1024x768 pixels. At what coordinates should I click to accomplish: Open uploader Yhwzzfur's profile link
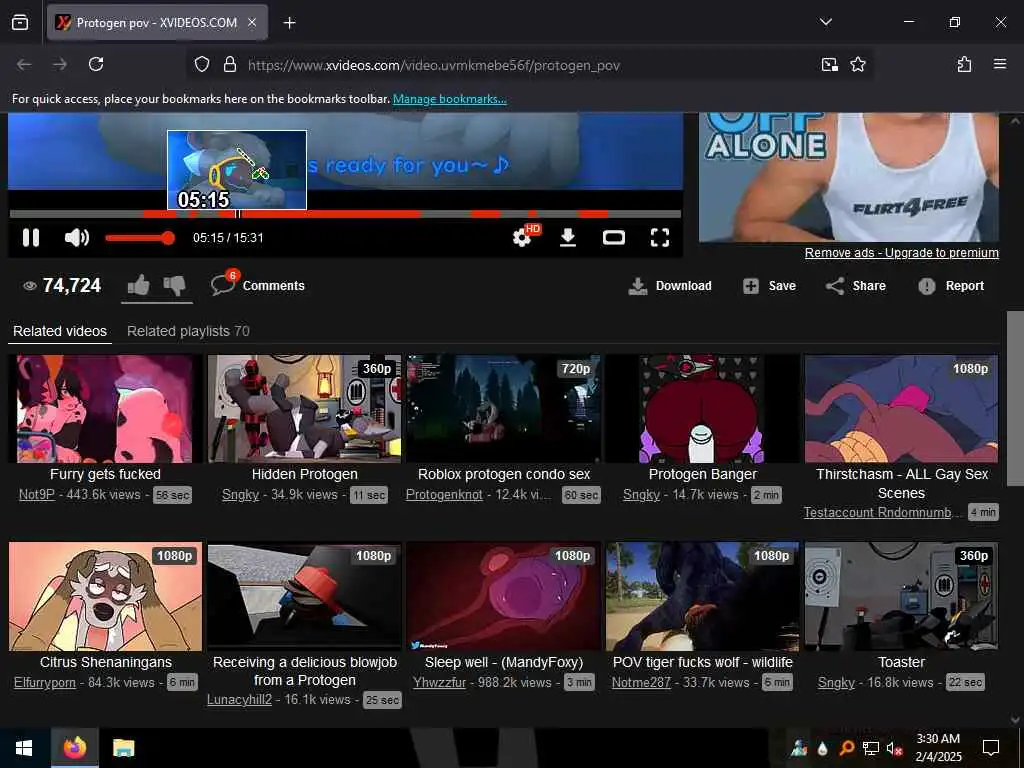click(x=440, y=682)
